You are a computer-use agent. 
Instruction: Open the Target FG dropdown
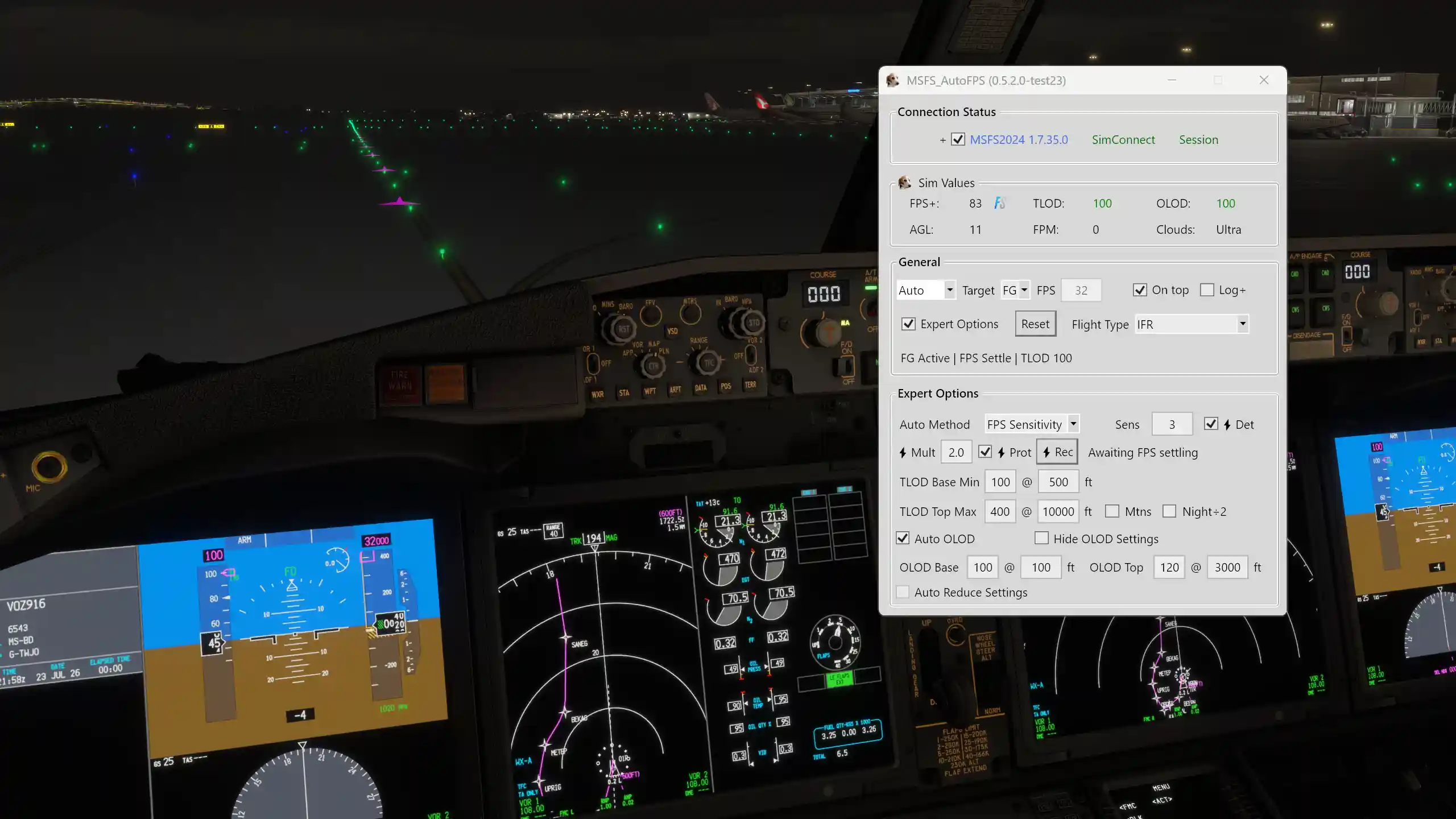pos(1015,290)
